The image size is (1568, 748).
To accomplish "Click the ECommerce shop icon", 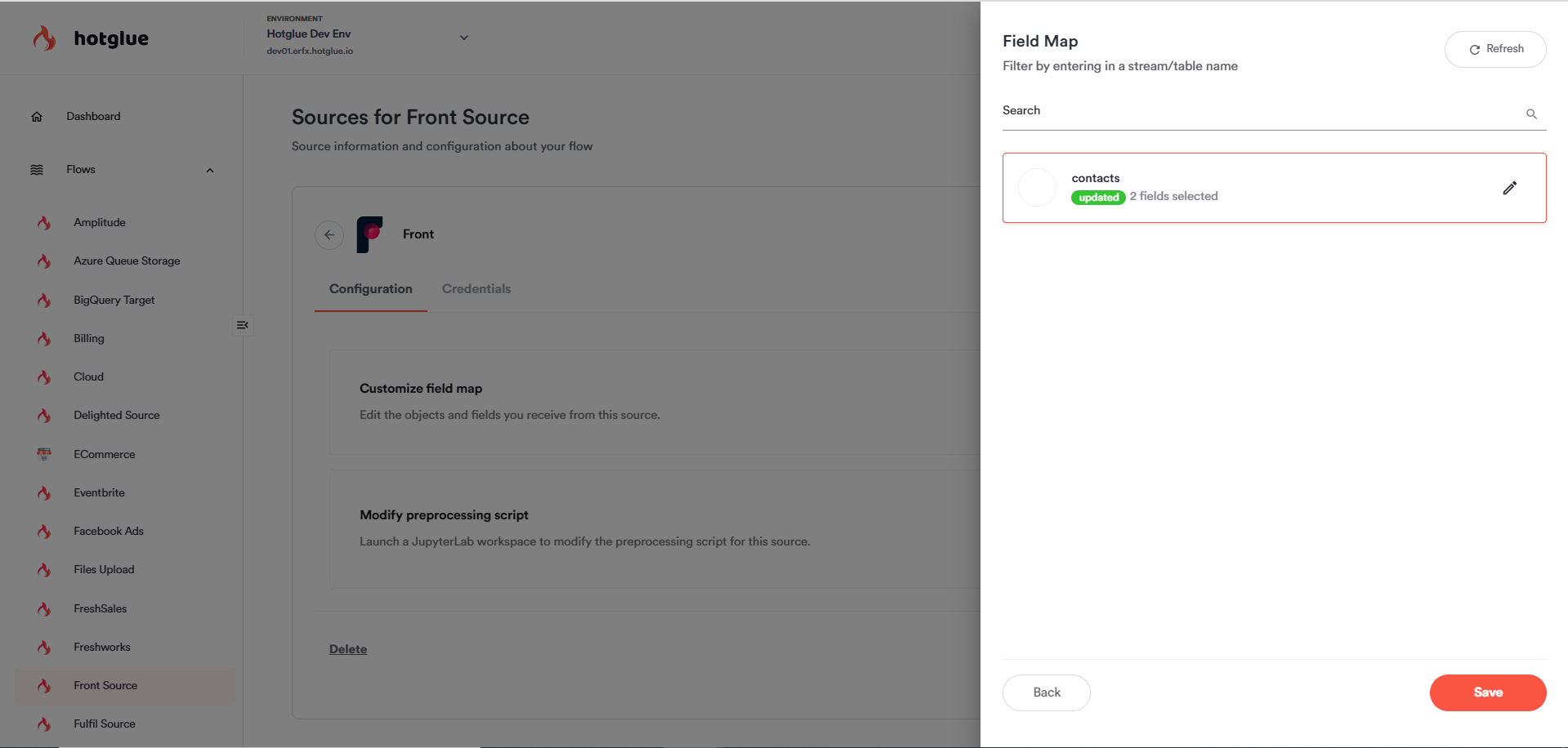I will pos(44,454).
